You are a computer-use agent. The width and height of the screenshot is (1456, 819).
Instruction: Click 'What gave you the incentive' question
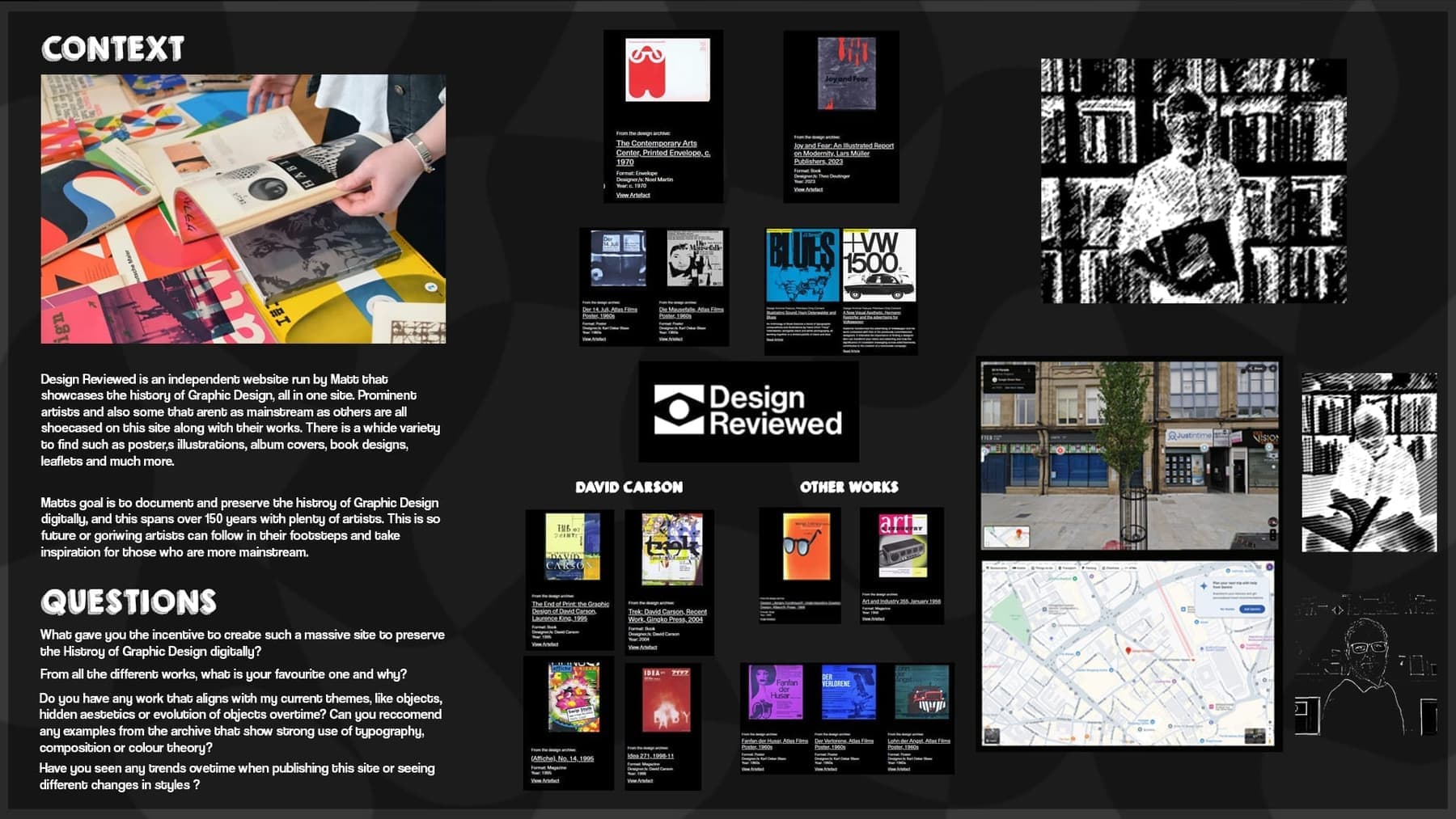(242, 643)
